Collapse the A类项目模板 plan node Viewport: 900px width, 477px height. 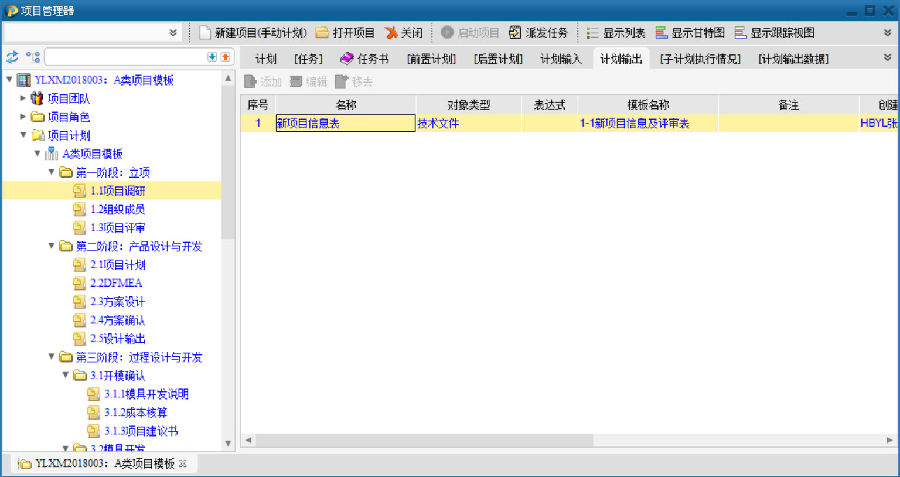click(37, 153)
